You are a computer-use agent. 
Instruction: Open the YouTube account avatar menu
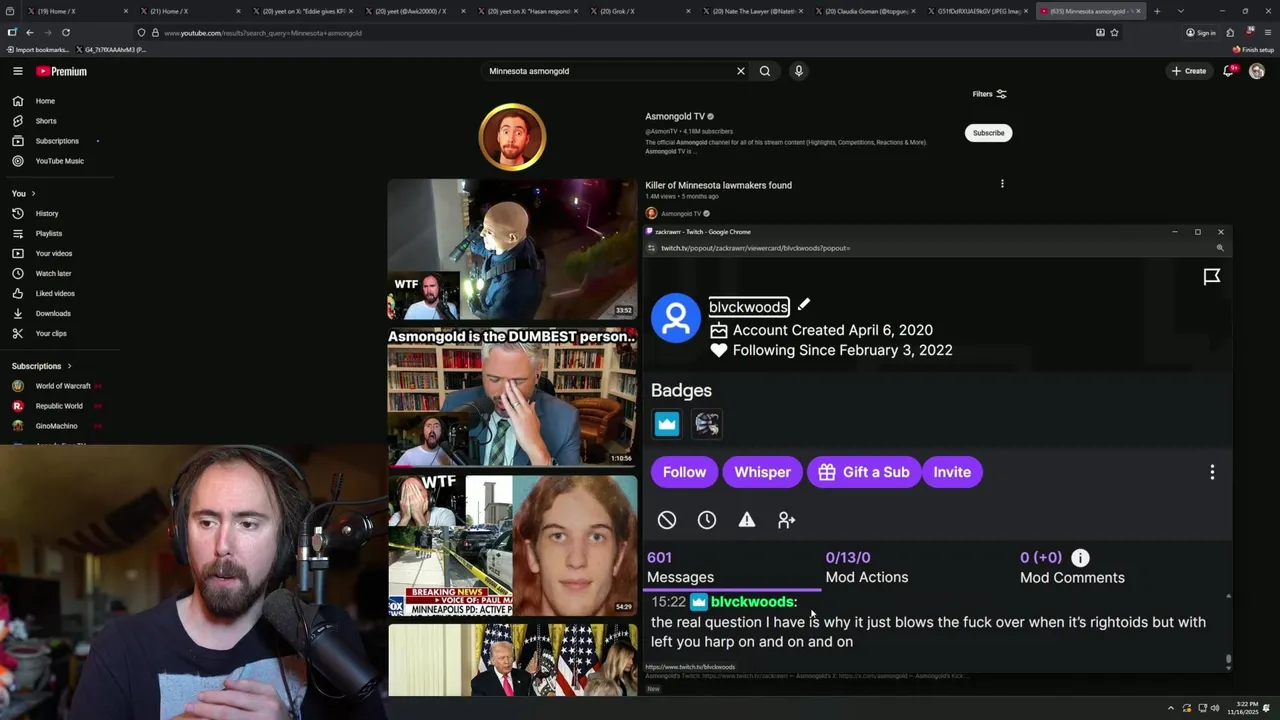(1257, 71)
